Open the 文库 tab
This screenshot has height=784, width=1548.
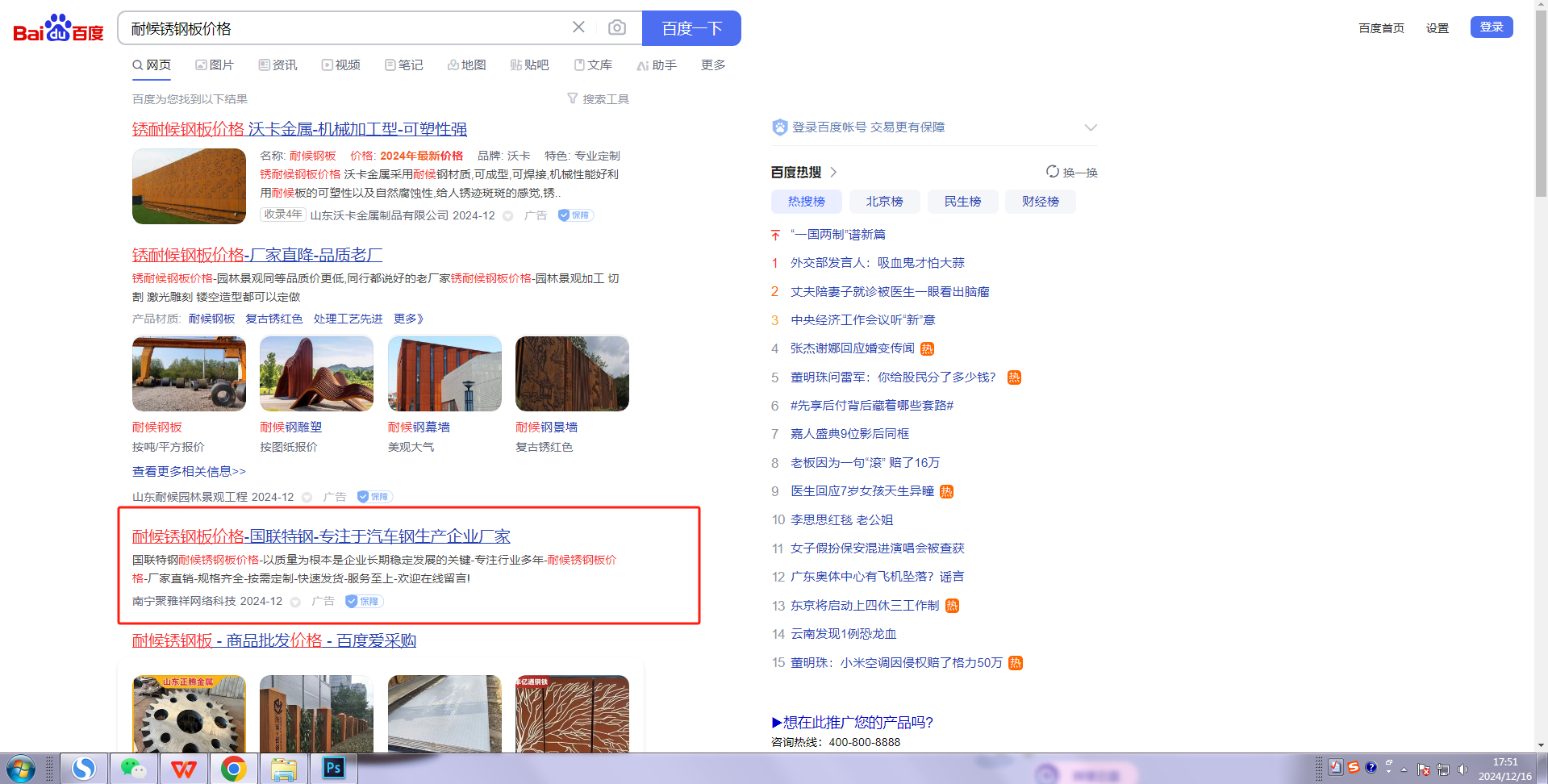click(x=593, y=65)
